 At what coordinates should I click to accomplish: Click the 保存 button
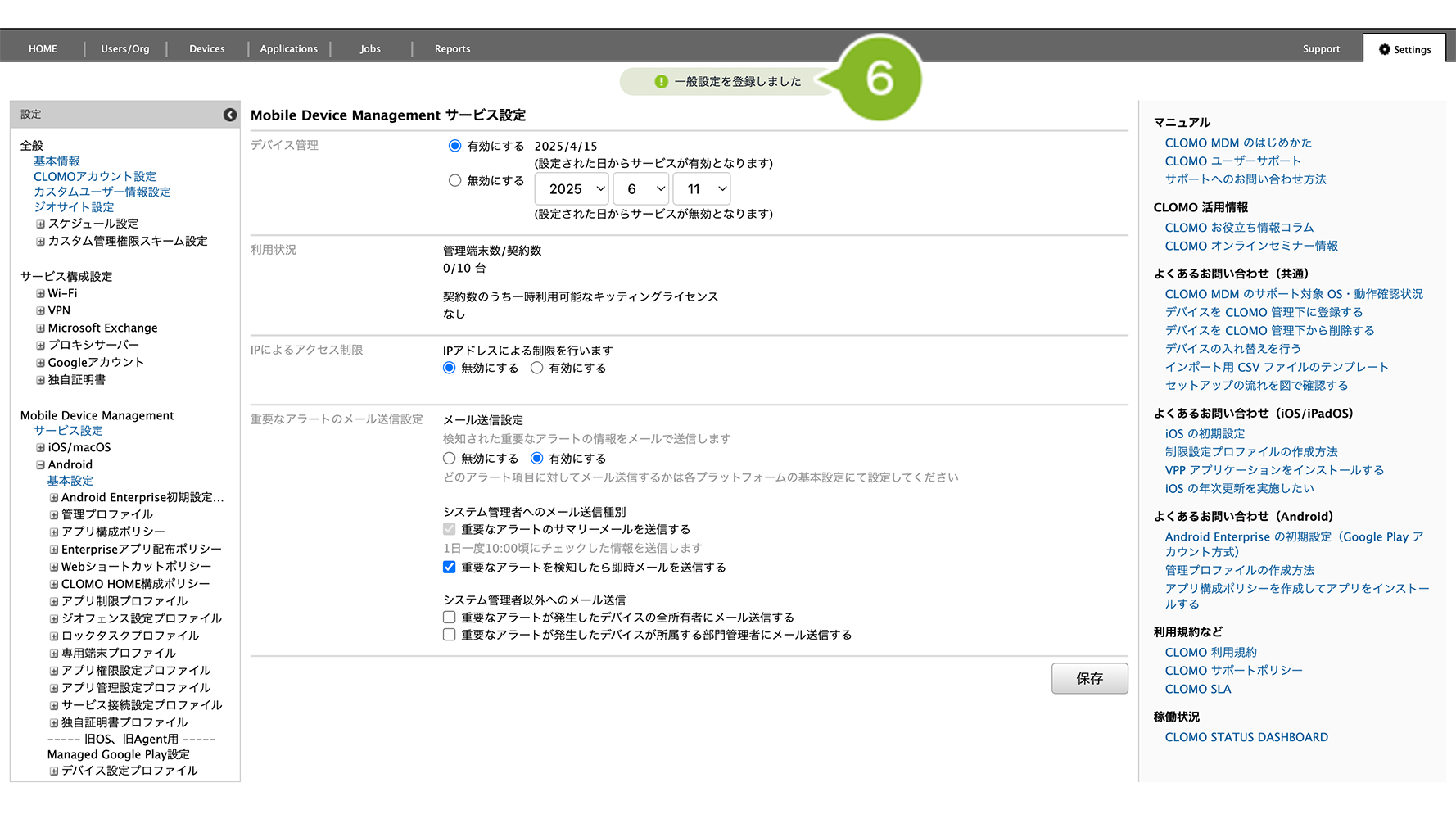pos(1089,678)
